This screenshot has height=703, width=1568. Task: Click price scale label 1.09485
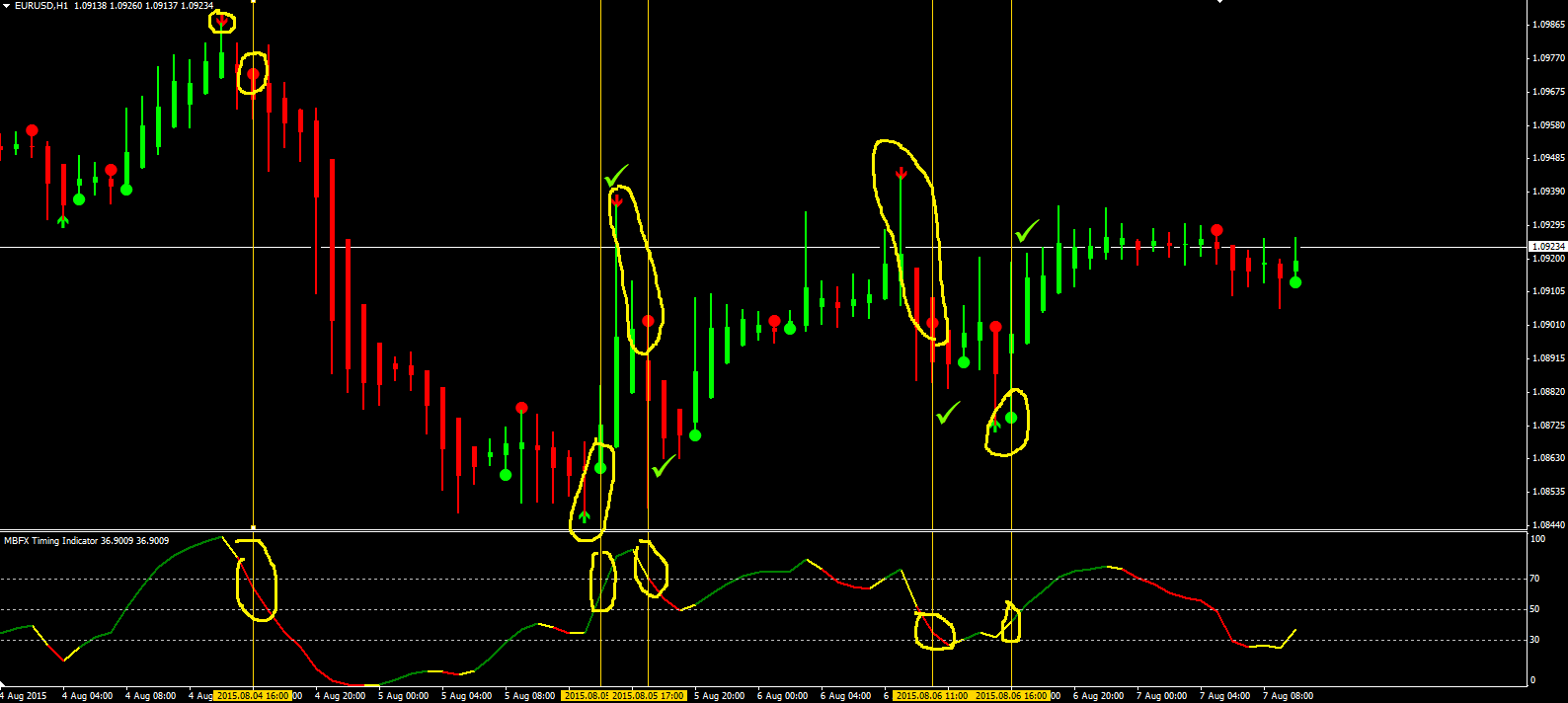[x=1547, y=158]
